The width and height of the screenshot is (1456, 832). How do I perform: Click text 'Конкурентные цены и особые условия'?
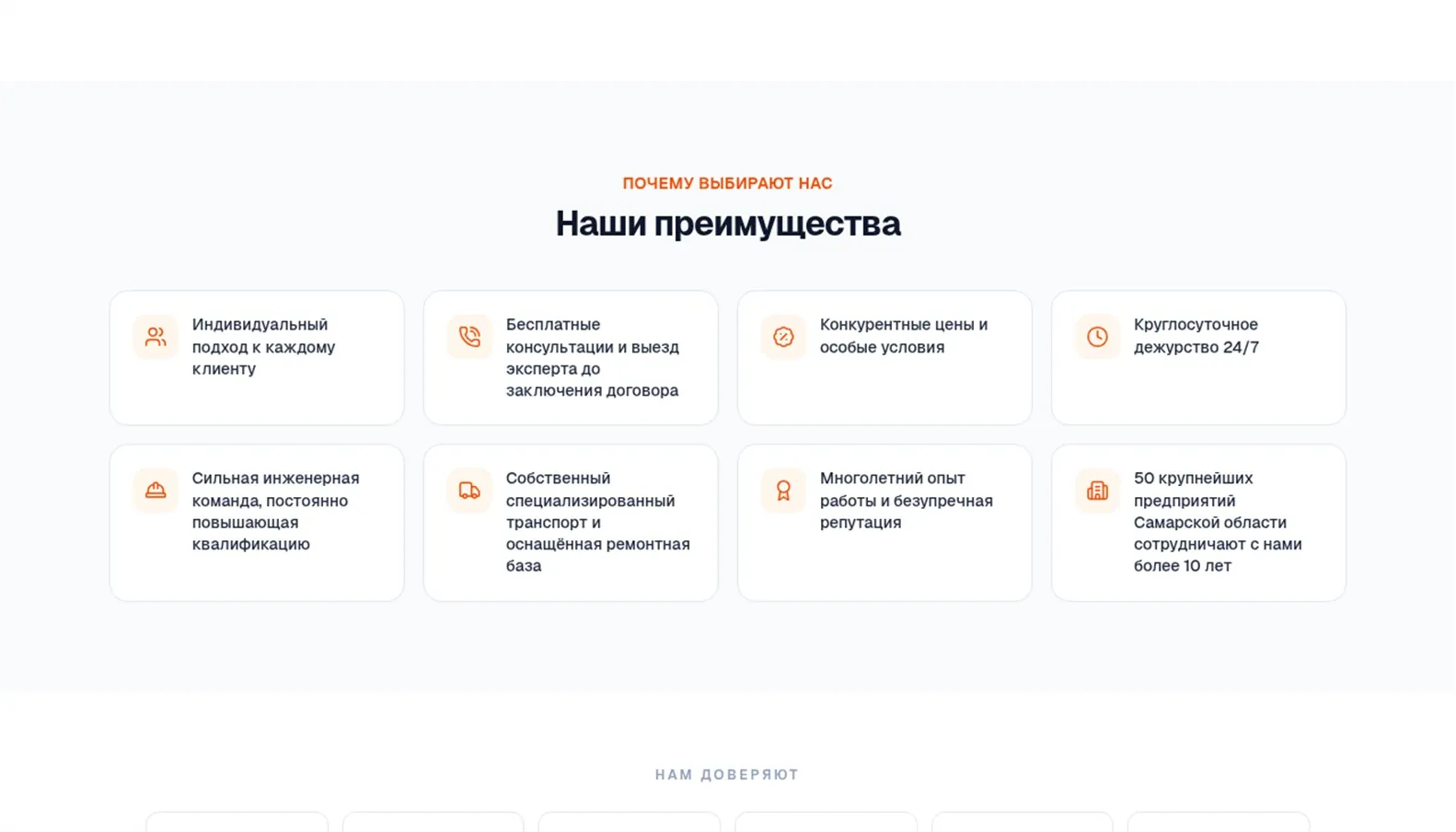click(x=904, y=336)
